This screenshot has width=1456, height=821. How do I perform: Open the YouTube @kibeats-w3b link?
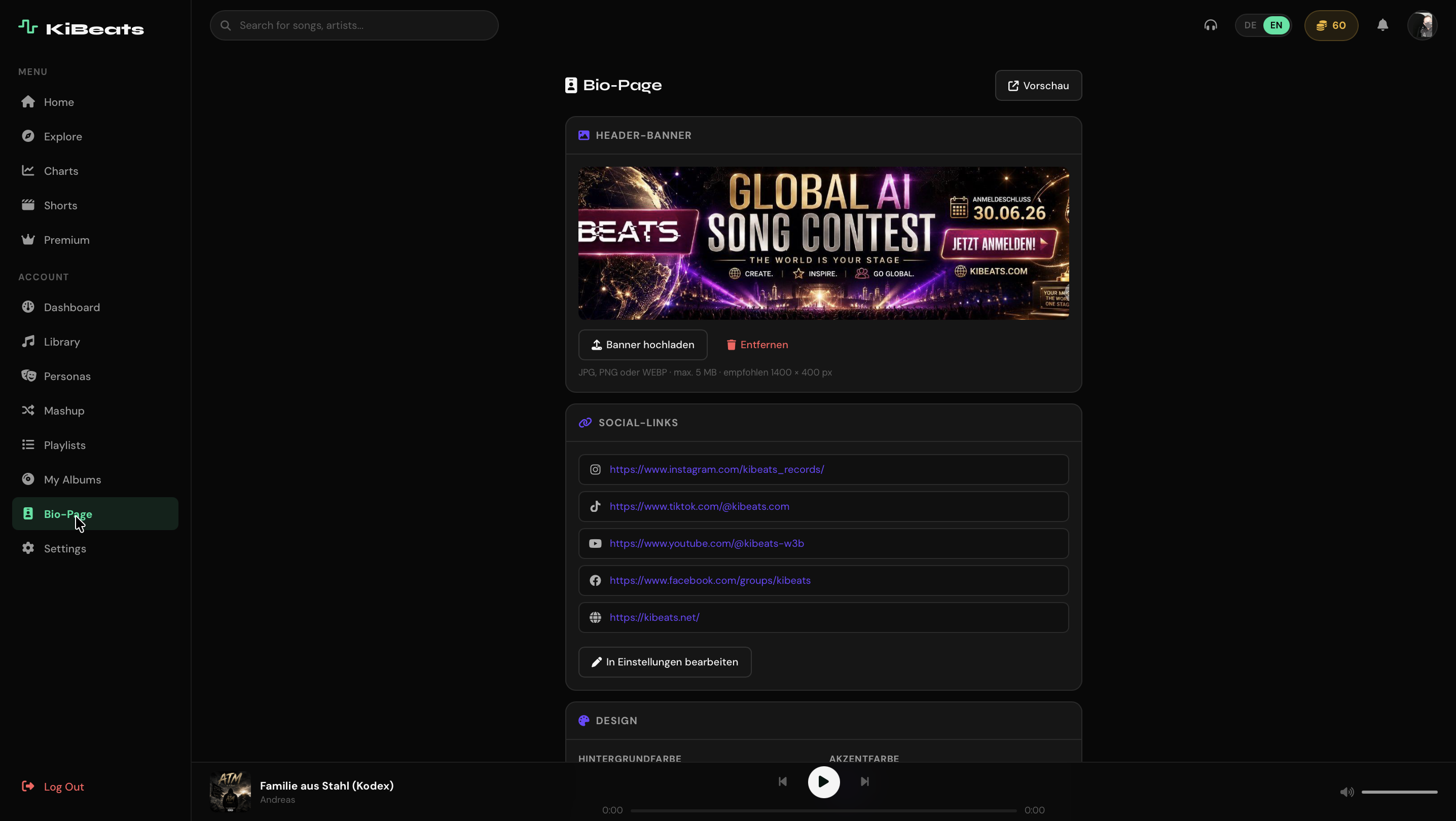(x=707, y=544)
